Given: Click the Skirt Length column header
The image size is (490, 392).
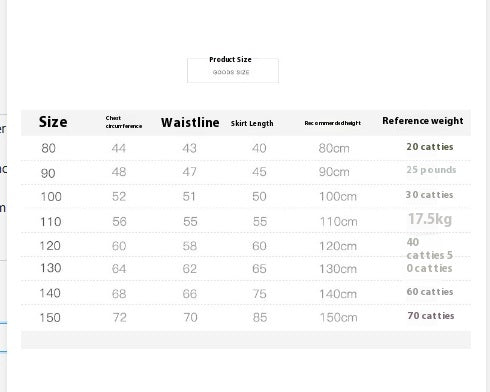Looking at the screenshot, I should click(252, 123).
